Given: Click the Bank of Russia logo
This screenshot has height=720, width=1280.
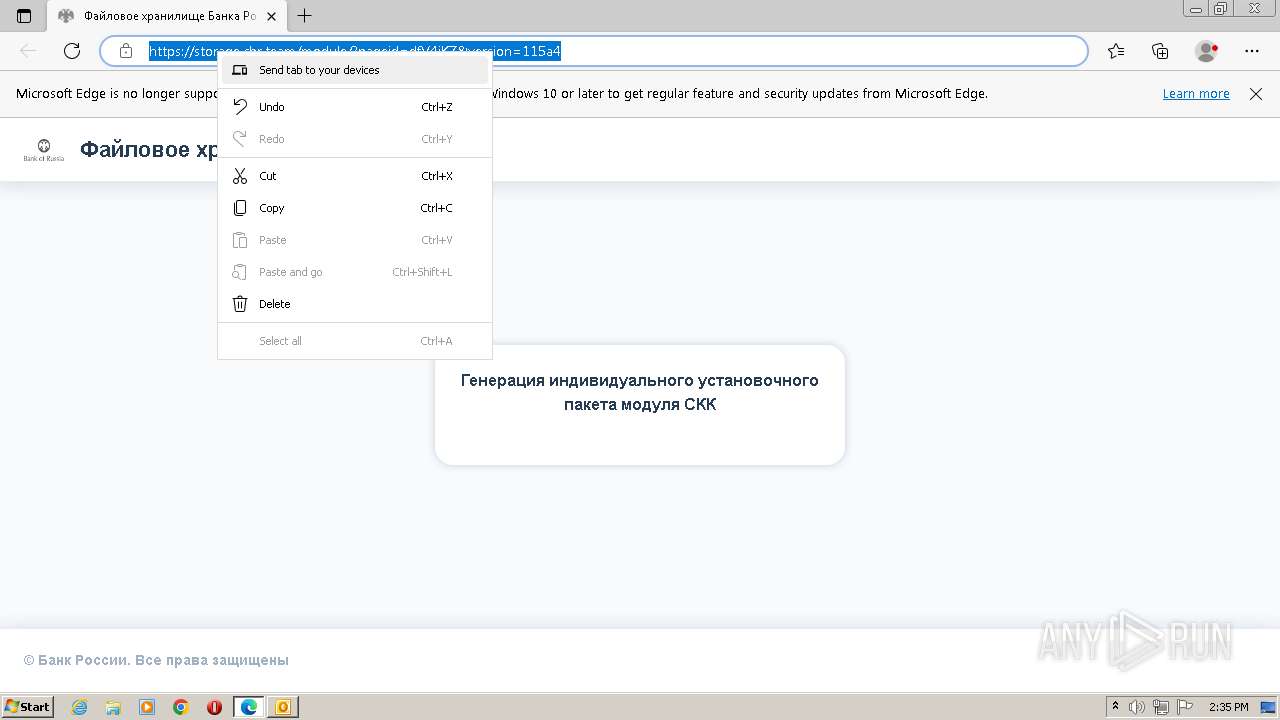Looking at the screenshot, I should pyautogui.click(x=44, y=150).
